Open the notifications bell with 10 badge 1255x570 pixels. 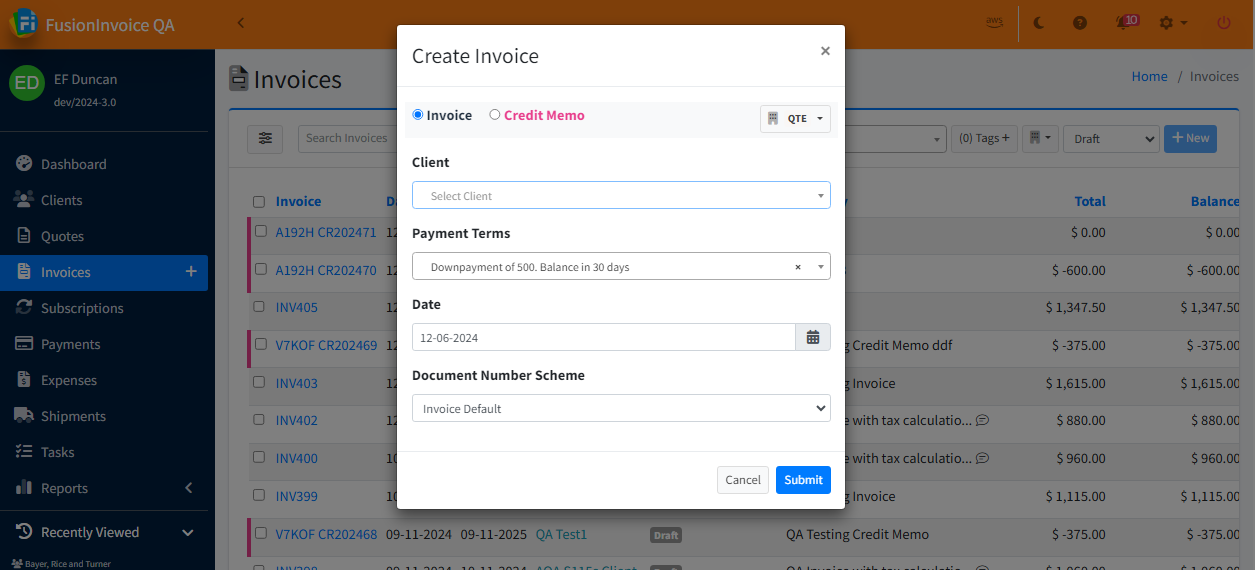click(x=1124, y=23)
